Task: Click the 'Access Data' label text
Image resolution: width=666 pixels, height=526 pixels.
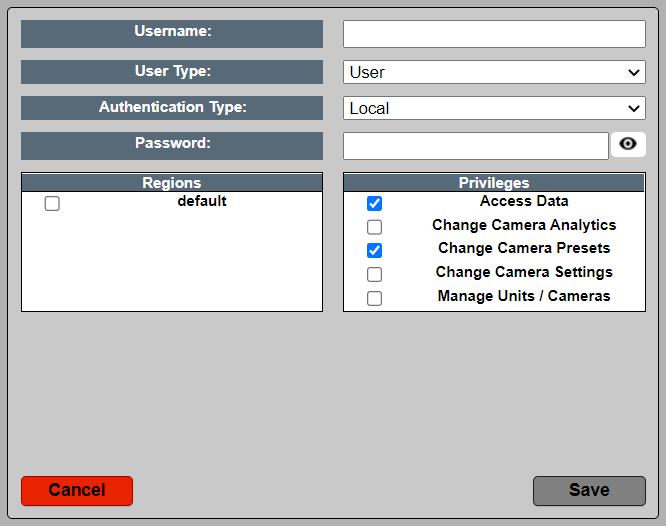Action: click(x=524, y=201)
